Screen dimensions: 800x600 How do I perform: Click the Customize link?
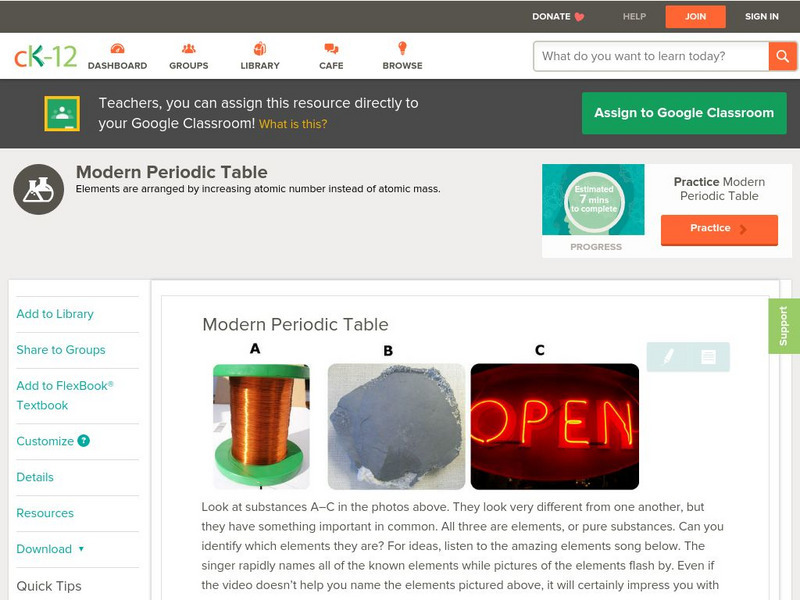pyautogui.click(x=45, y=441)
